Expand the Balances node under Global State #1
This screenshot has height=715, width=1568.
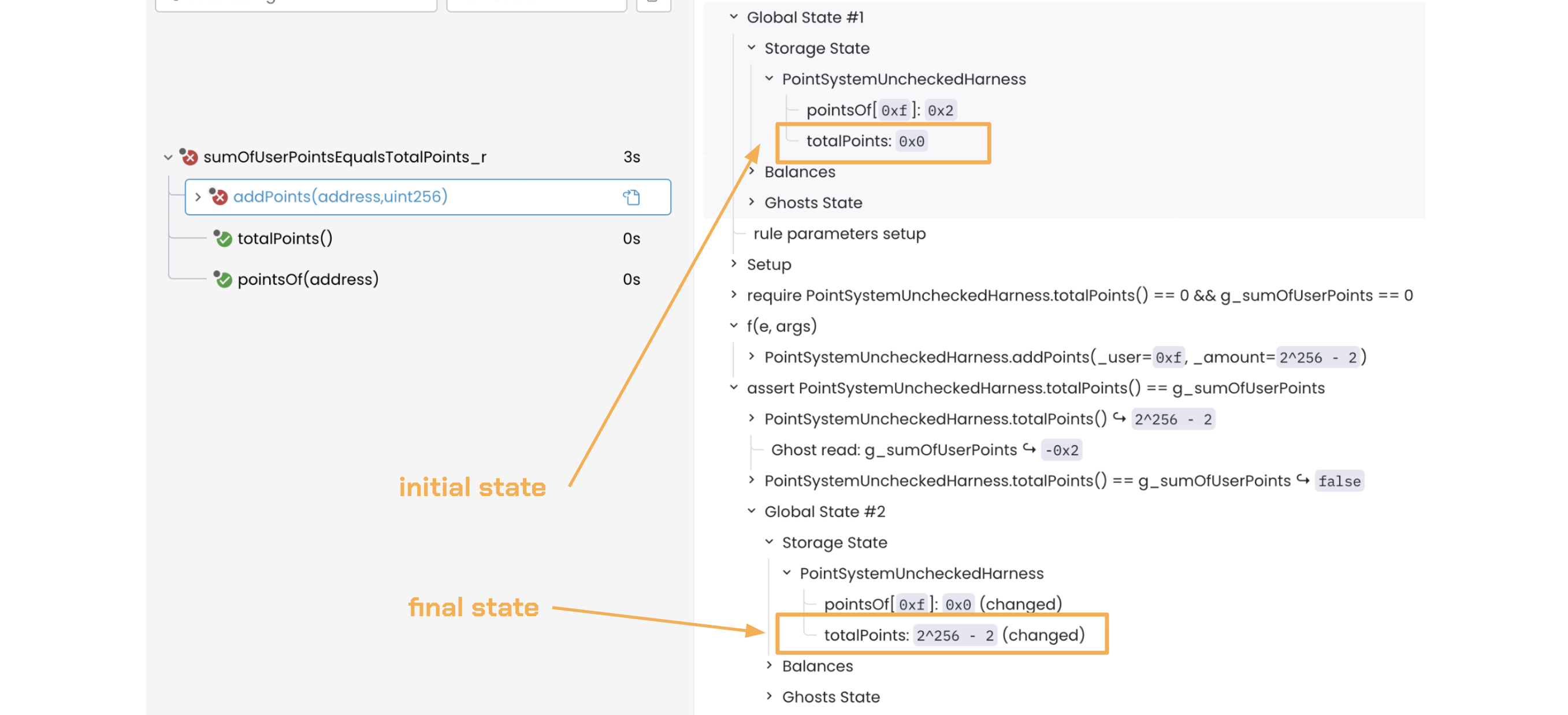click(x=751, y=172)
